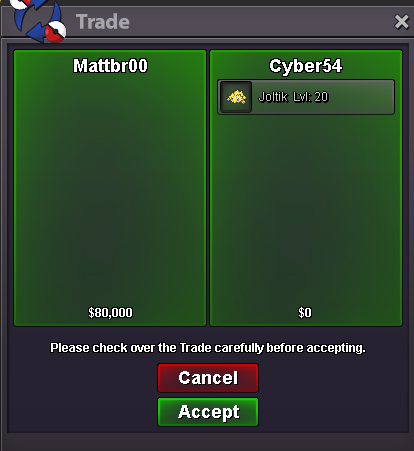Click the red Pokéball in the trade icon
414x451 pixels.
click(55, 32)
